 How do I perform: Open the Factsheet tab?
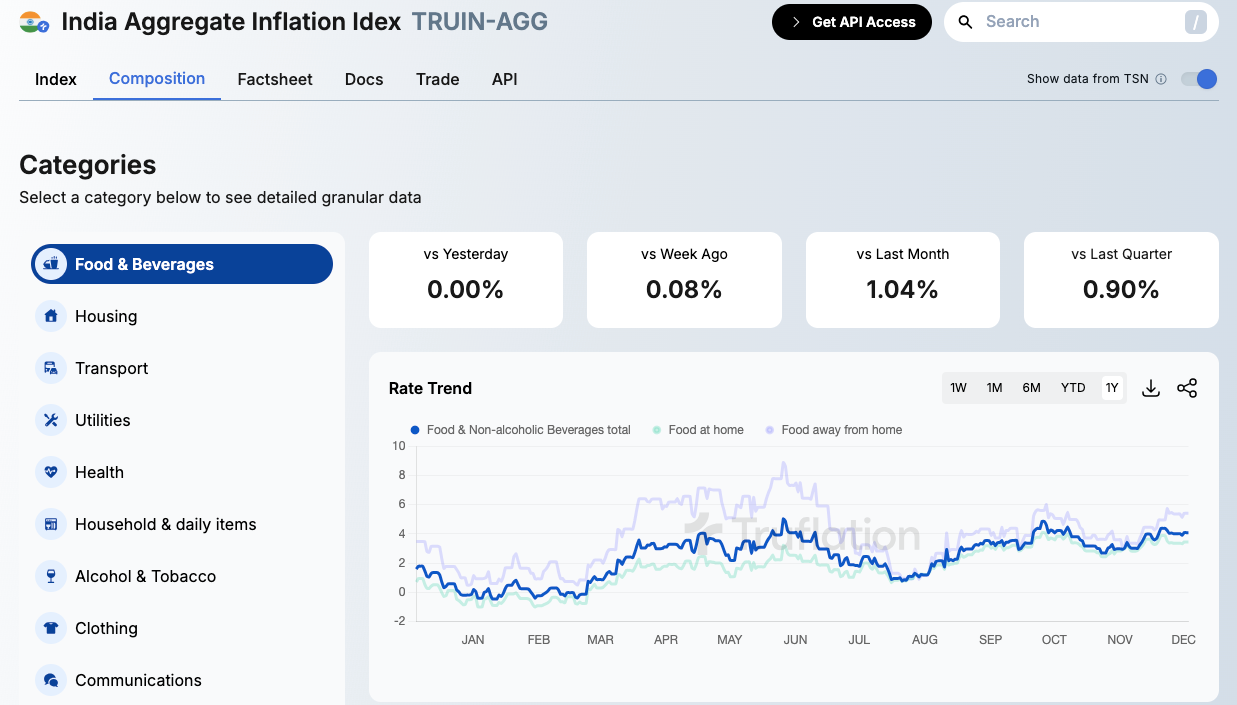pos(275,79)
